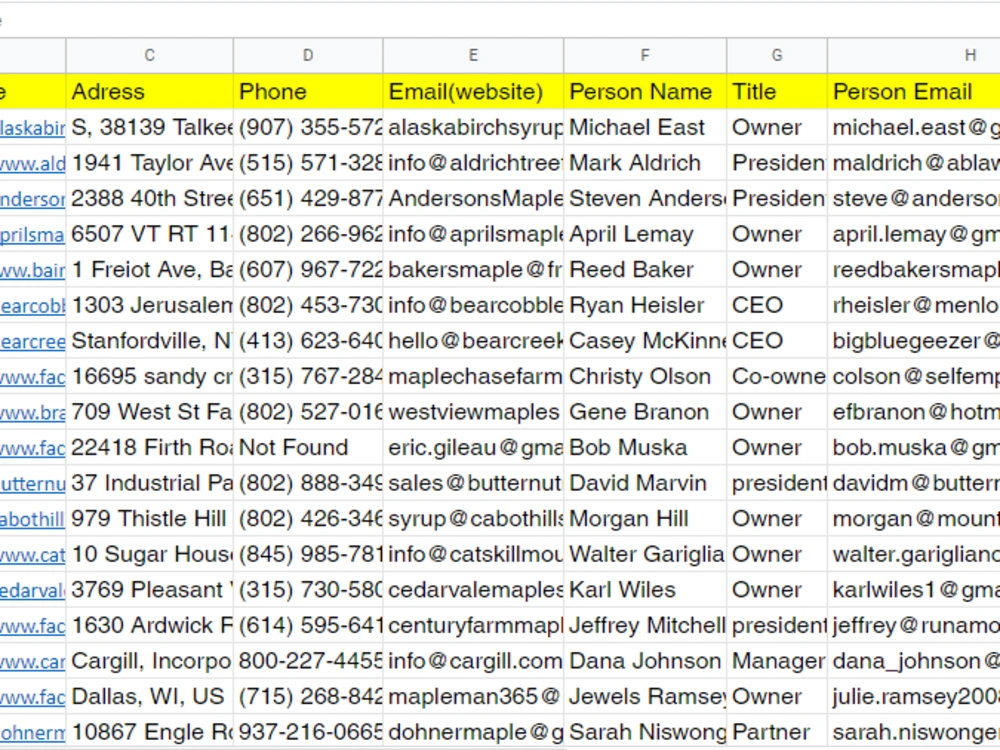1000x750 pixels.
Task: Click the Person Email header cell
Action: pyautogui.click(x=914, y=92)
